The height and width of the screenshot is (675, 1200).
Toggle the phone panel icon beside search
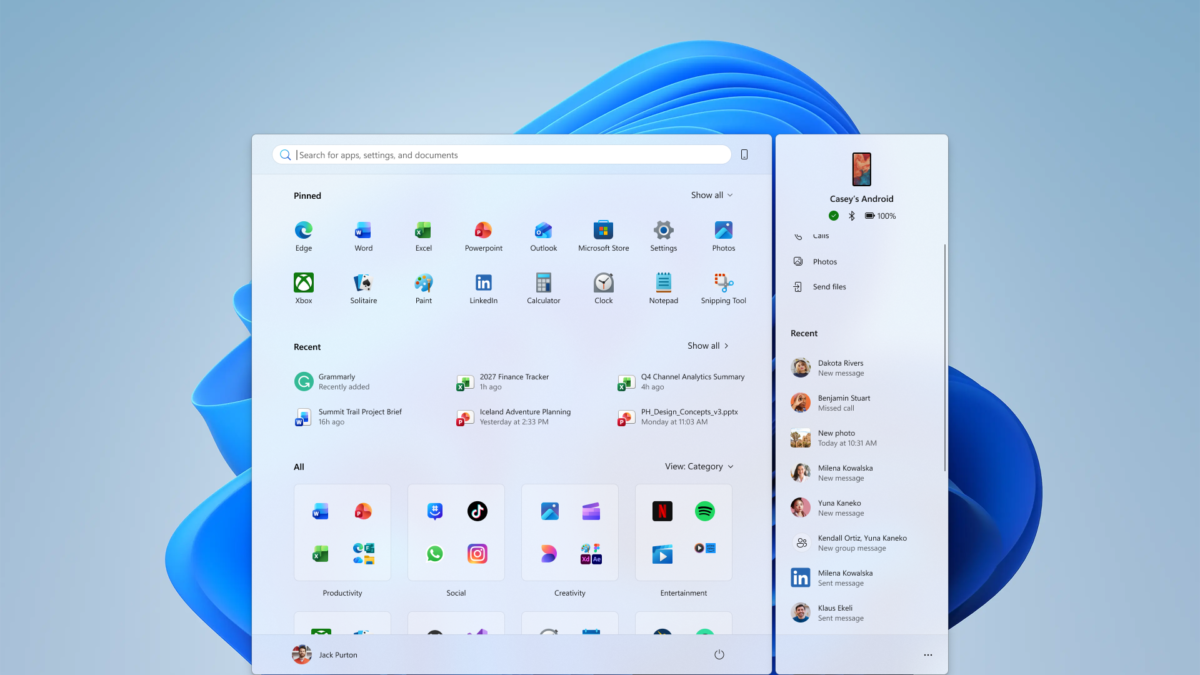[744, 155]
